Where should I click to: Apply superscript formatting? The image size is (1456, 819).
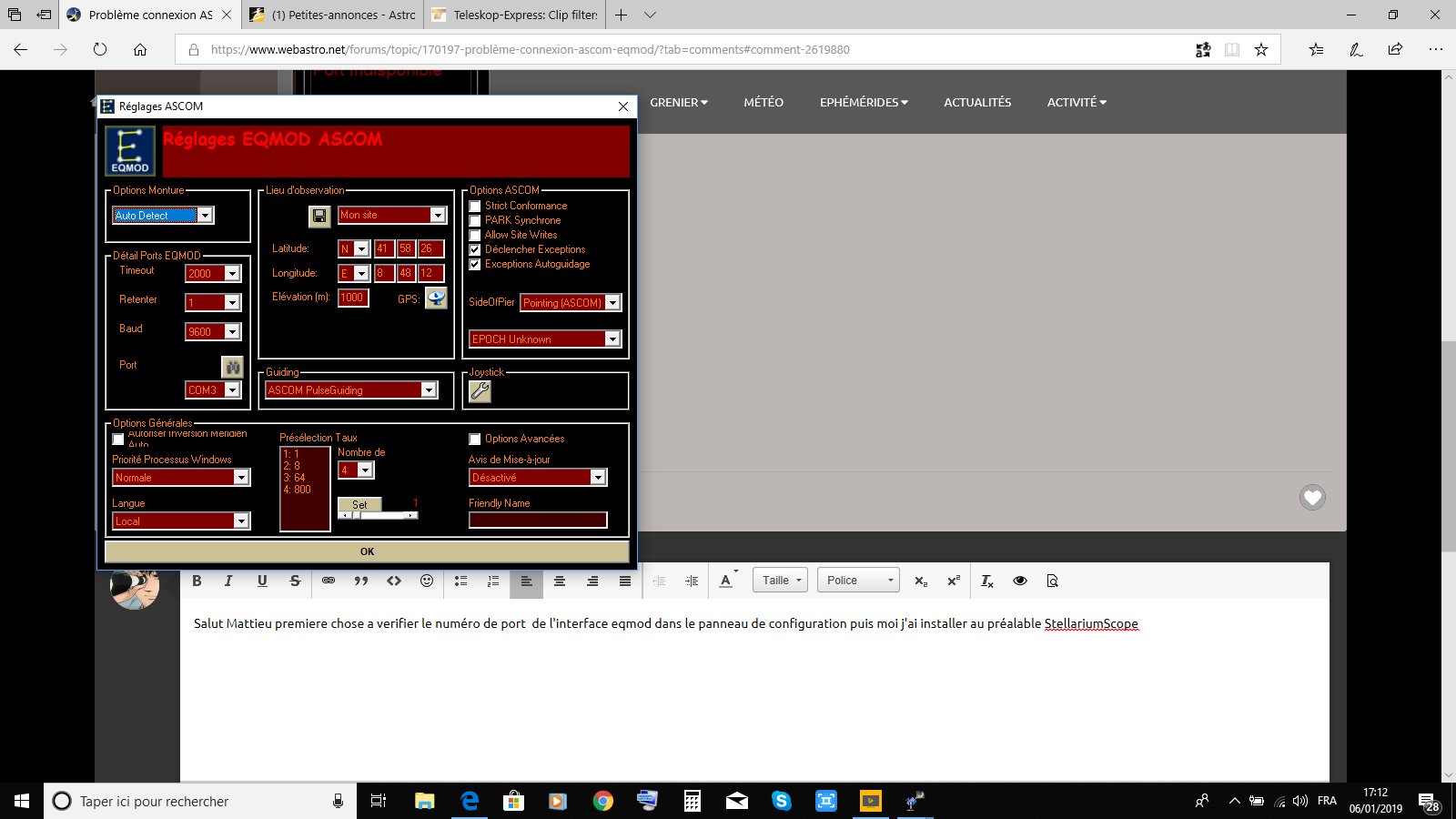coord(954,581)
